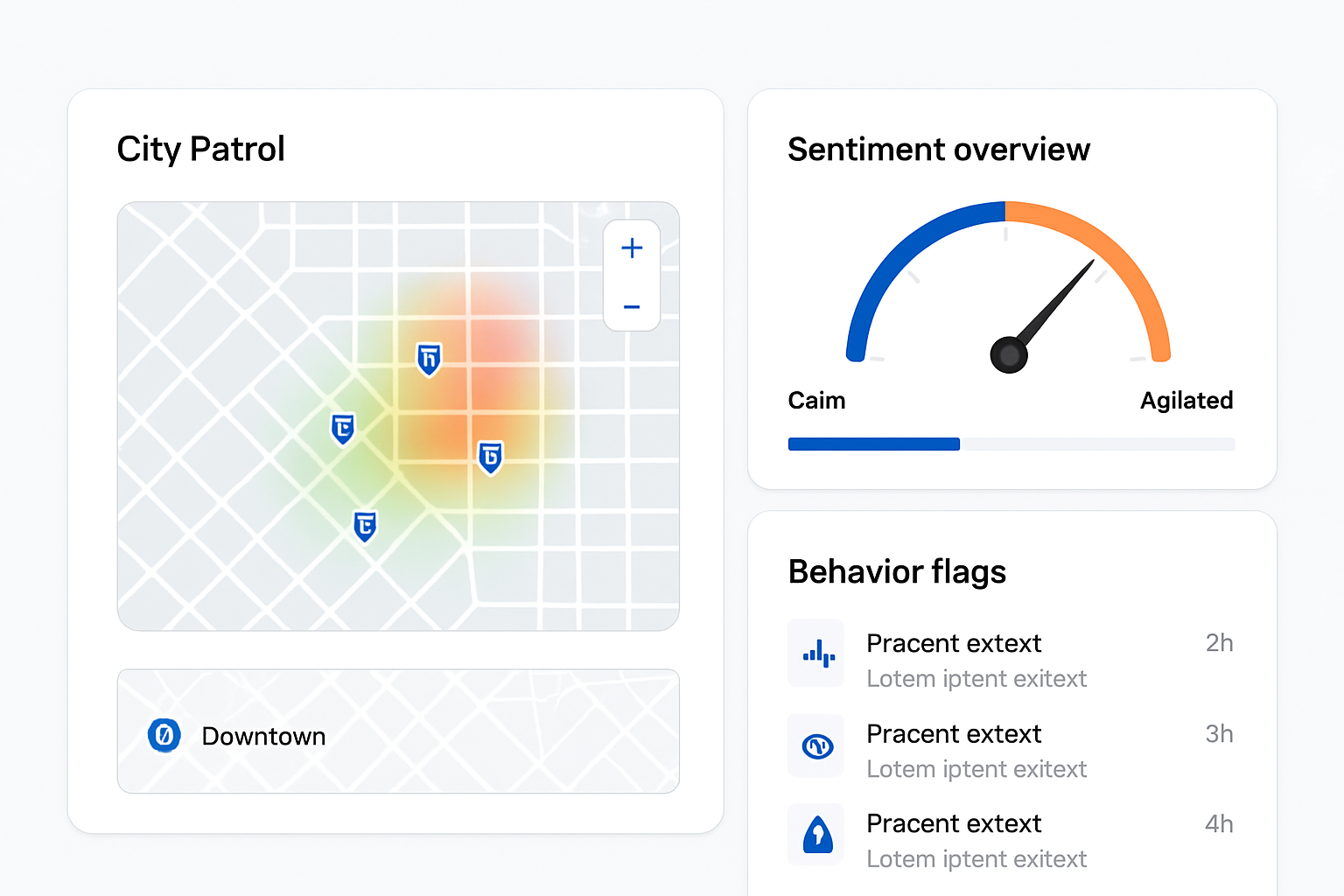The height and width of the screenshot is (896, 1344).
Task: Zoom out on the patrol map
Action: pos(632,307)
